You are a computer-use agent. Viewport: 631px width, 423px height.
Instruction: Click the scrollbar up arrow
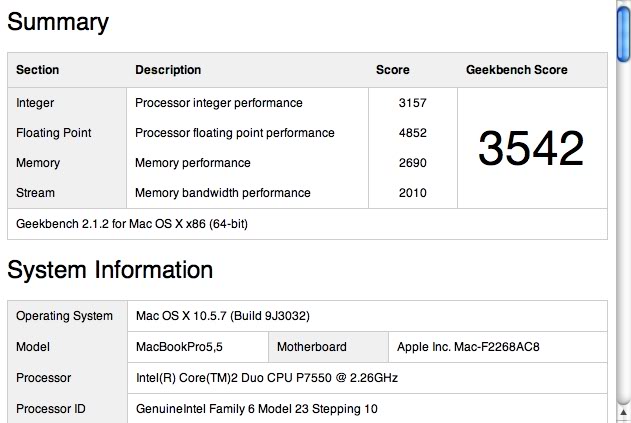click(x=622, y=5)
